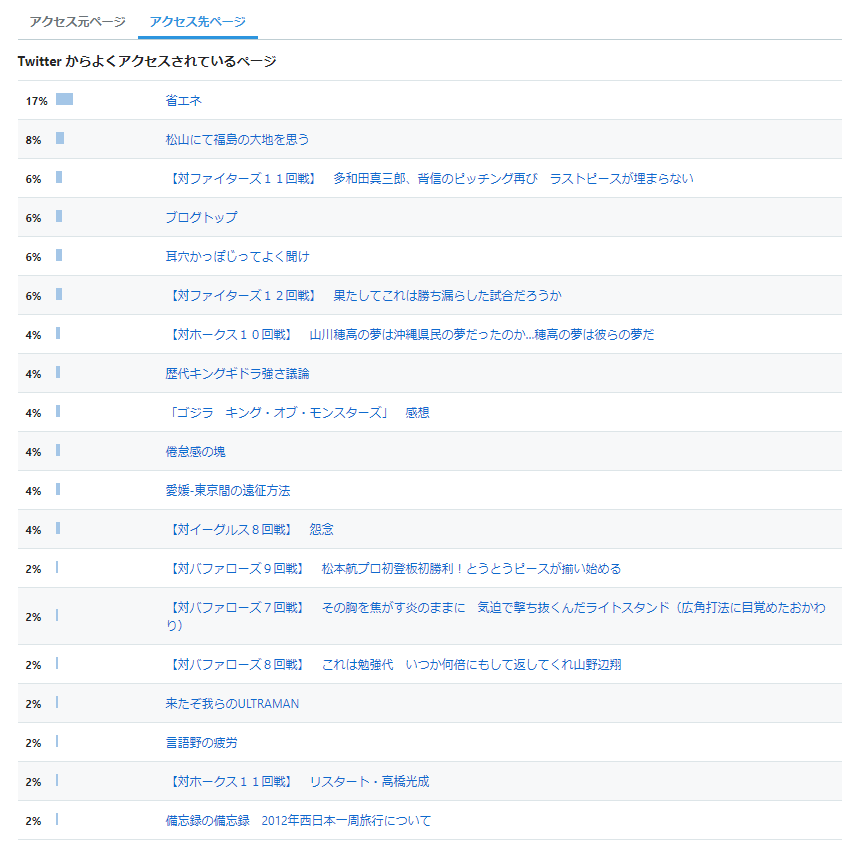Click the 6% value beside ブログトップ
Viewport: 842px width, 844px height.
(x=33, y=218)
